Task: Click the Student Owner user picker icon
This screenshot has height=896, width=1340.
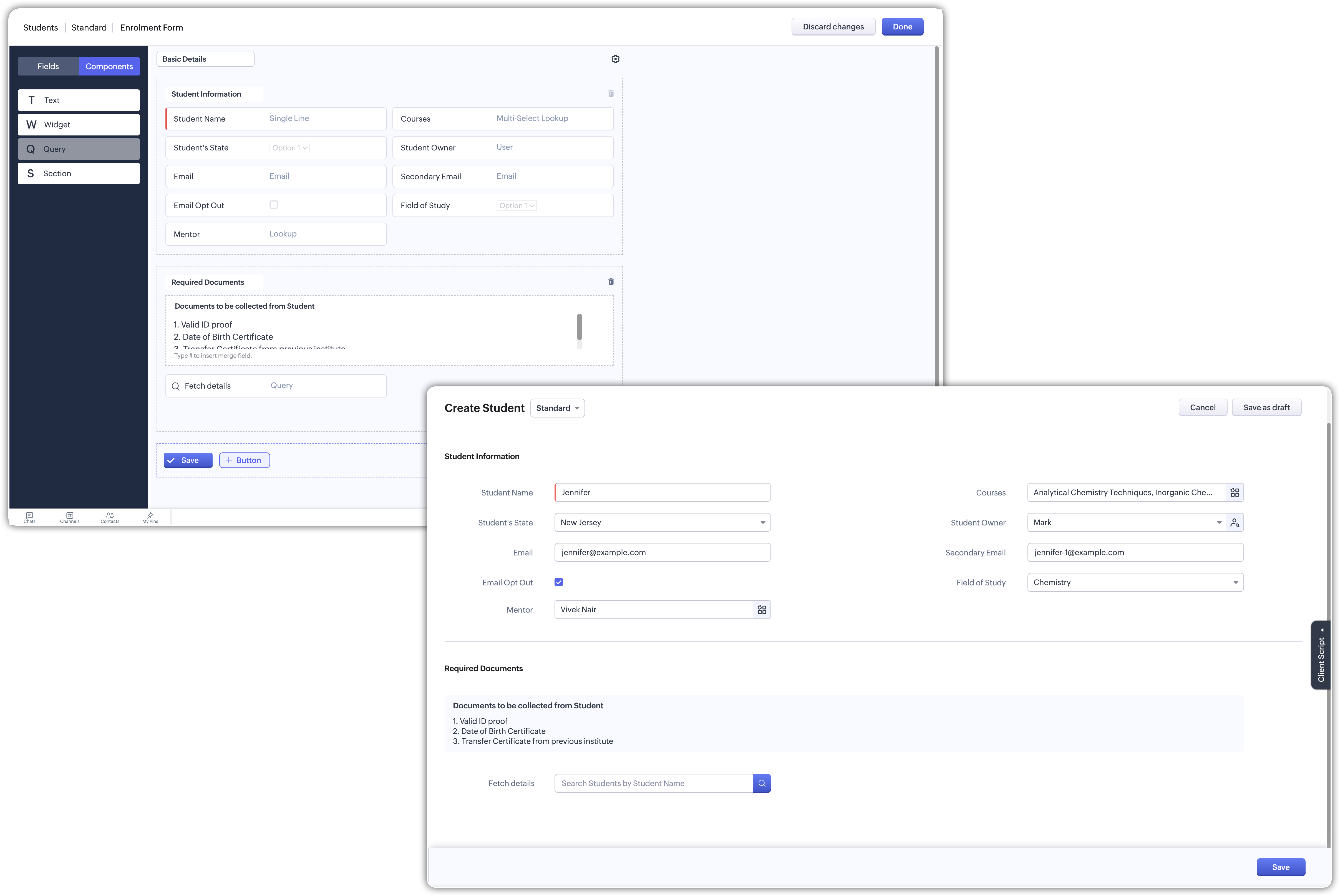Action: pos(1235,522)
